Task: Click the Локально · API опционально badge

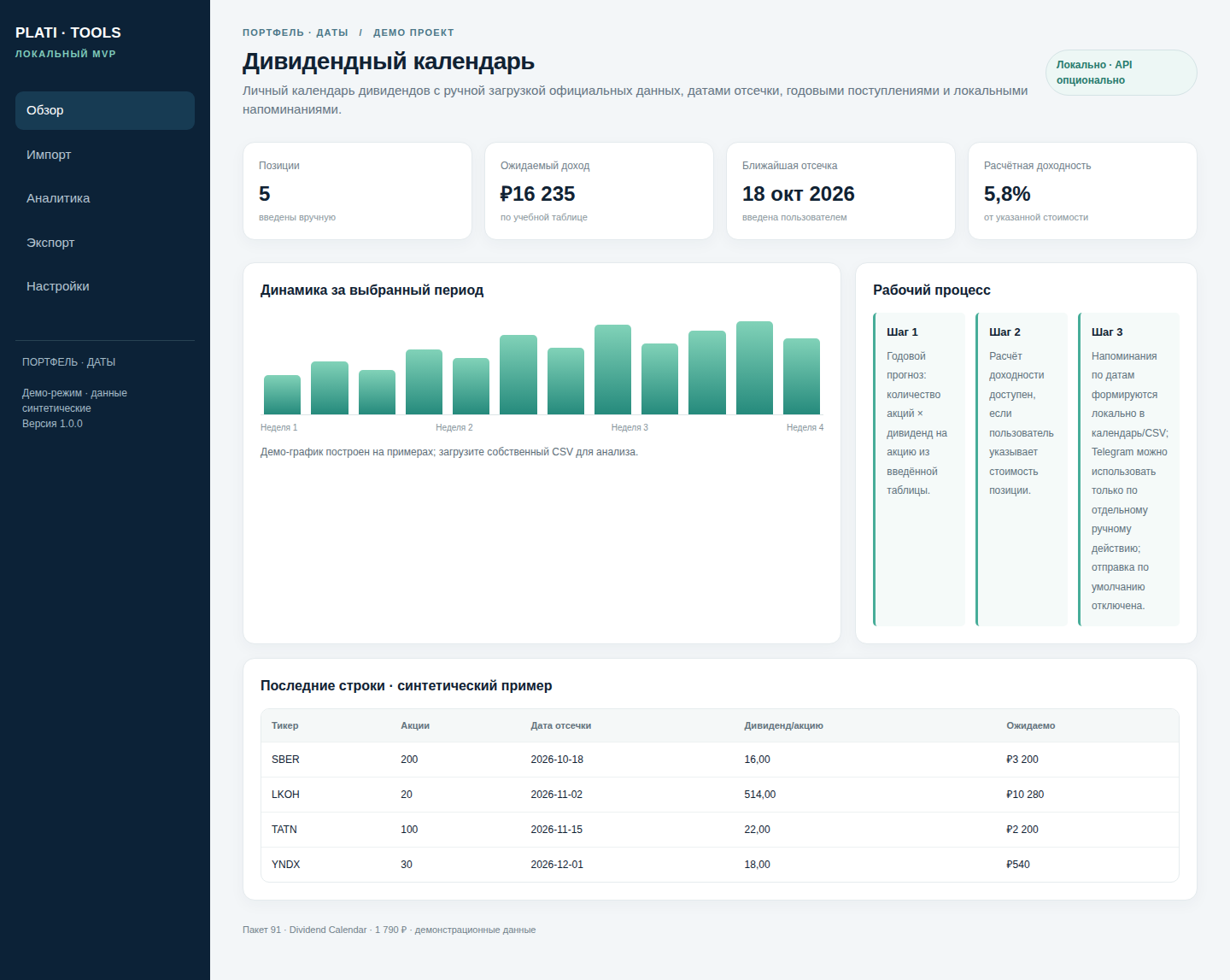Action: pos(1121,73)
